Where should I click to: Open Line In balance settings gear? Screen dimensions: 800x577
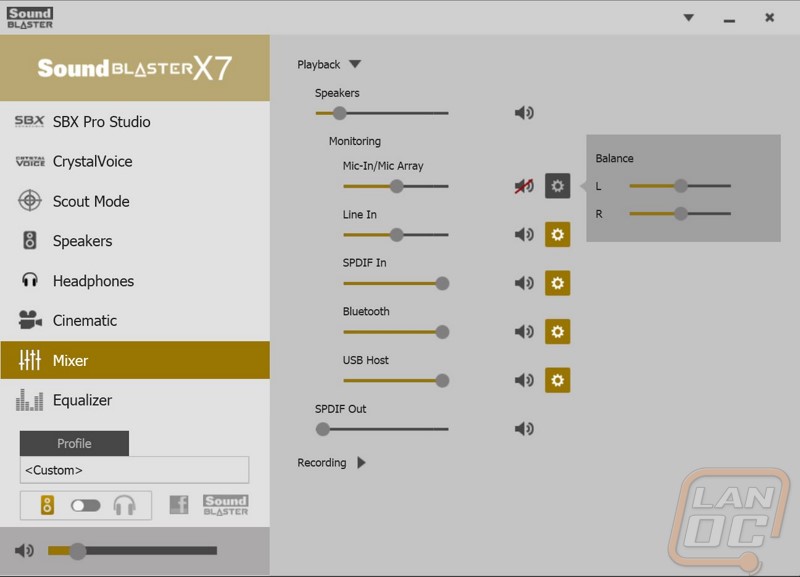[558, 235]
